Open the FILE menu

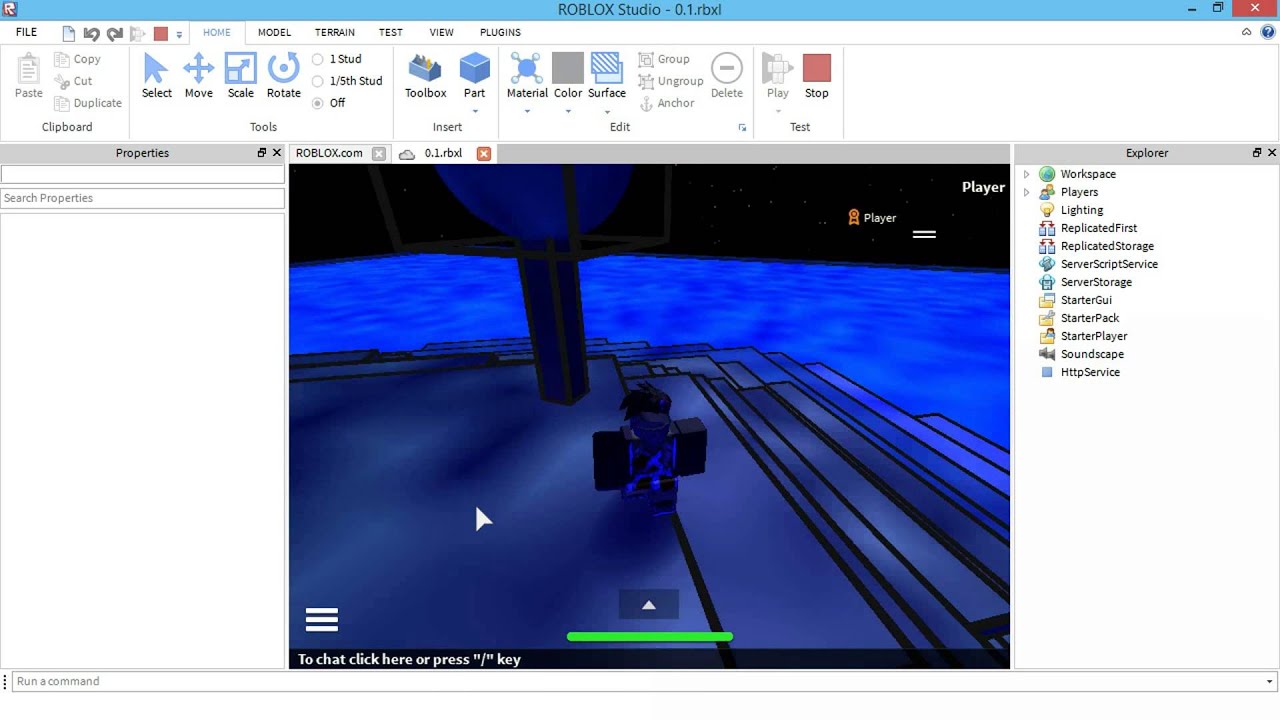[x=26, y=32]
